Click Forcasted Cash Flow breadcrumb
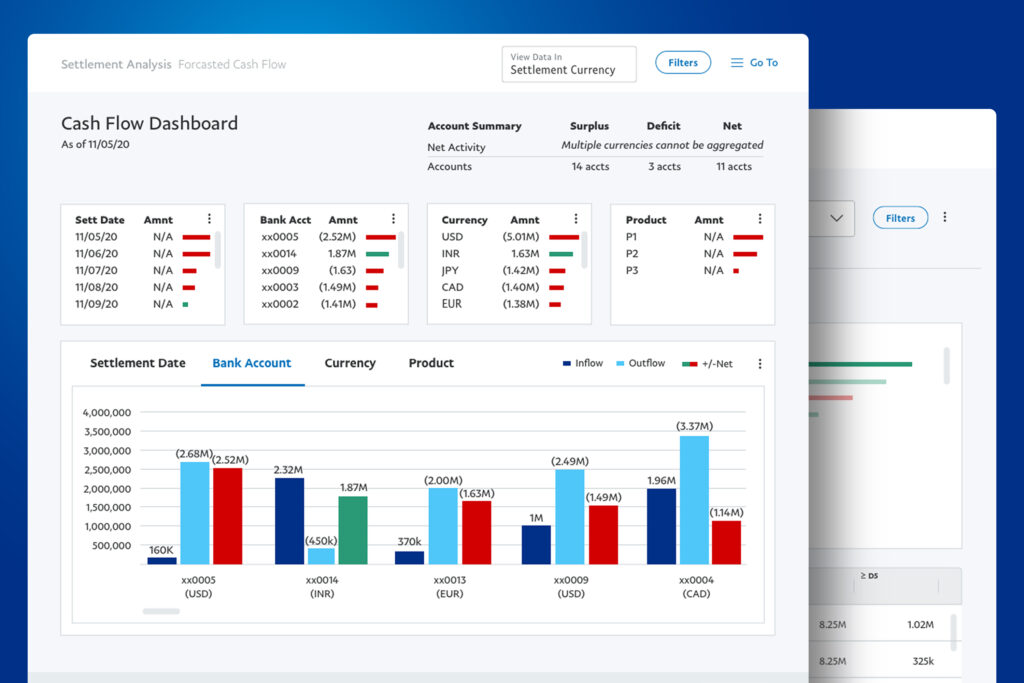 pyautogui.click(x=232, y=64)
